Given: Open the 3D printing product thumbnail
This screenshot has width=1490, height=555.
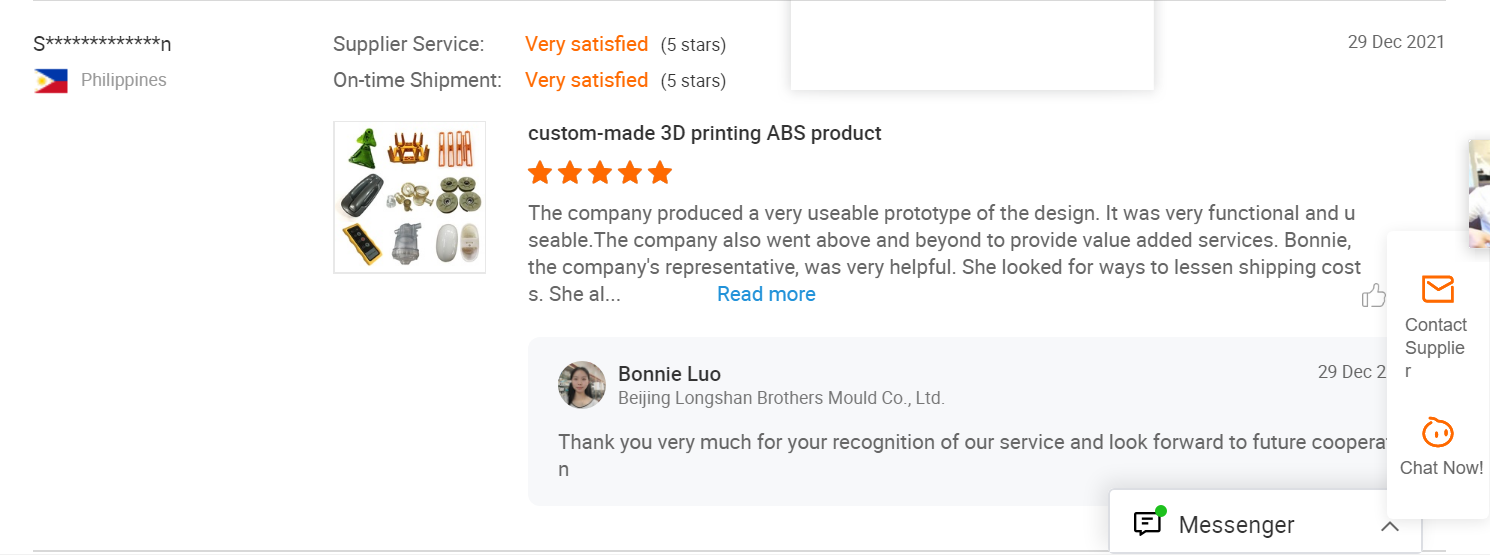Looking at the screenshot, I should point(410,197).
